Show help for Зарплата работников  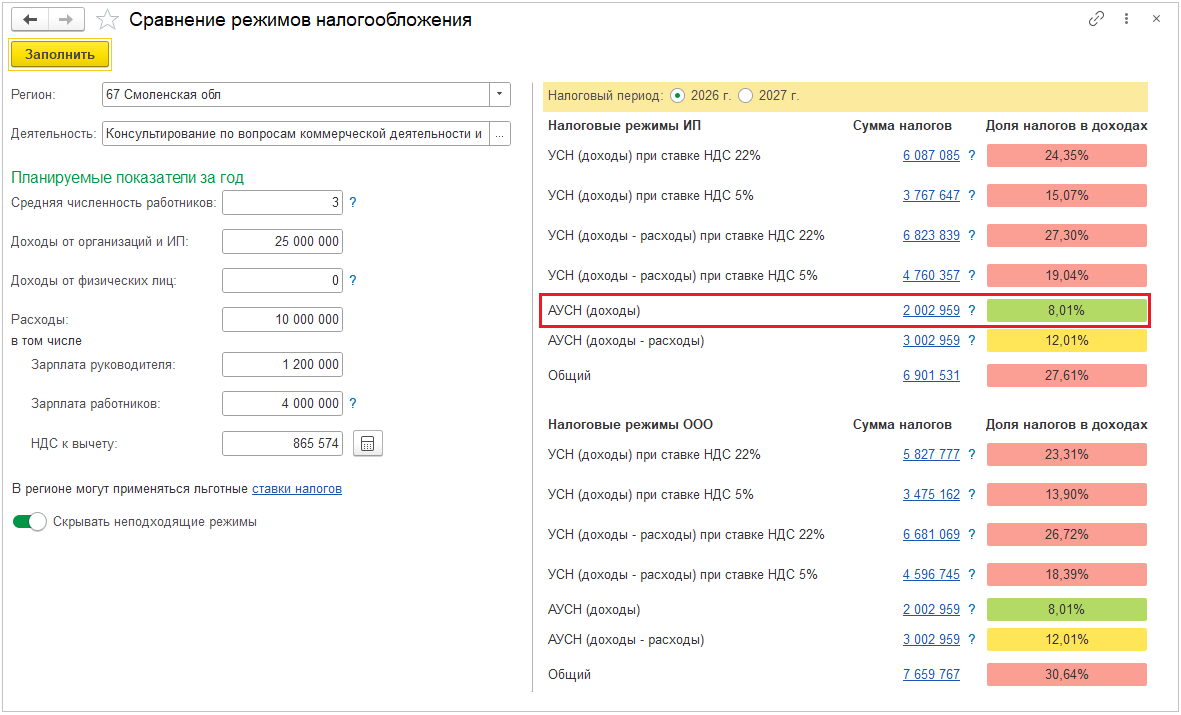[x=352, y=404]
